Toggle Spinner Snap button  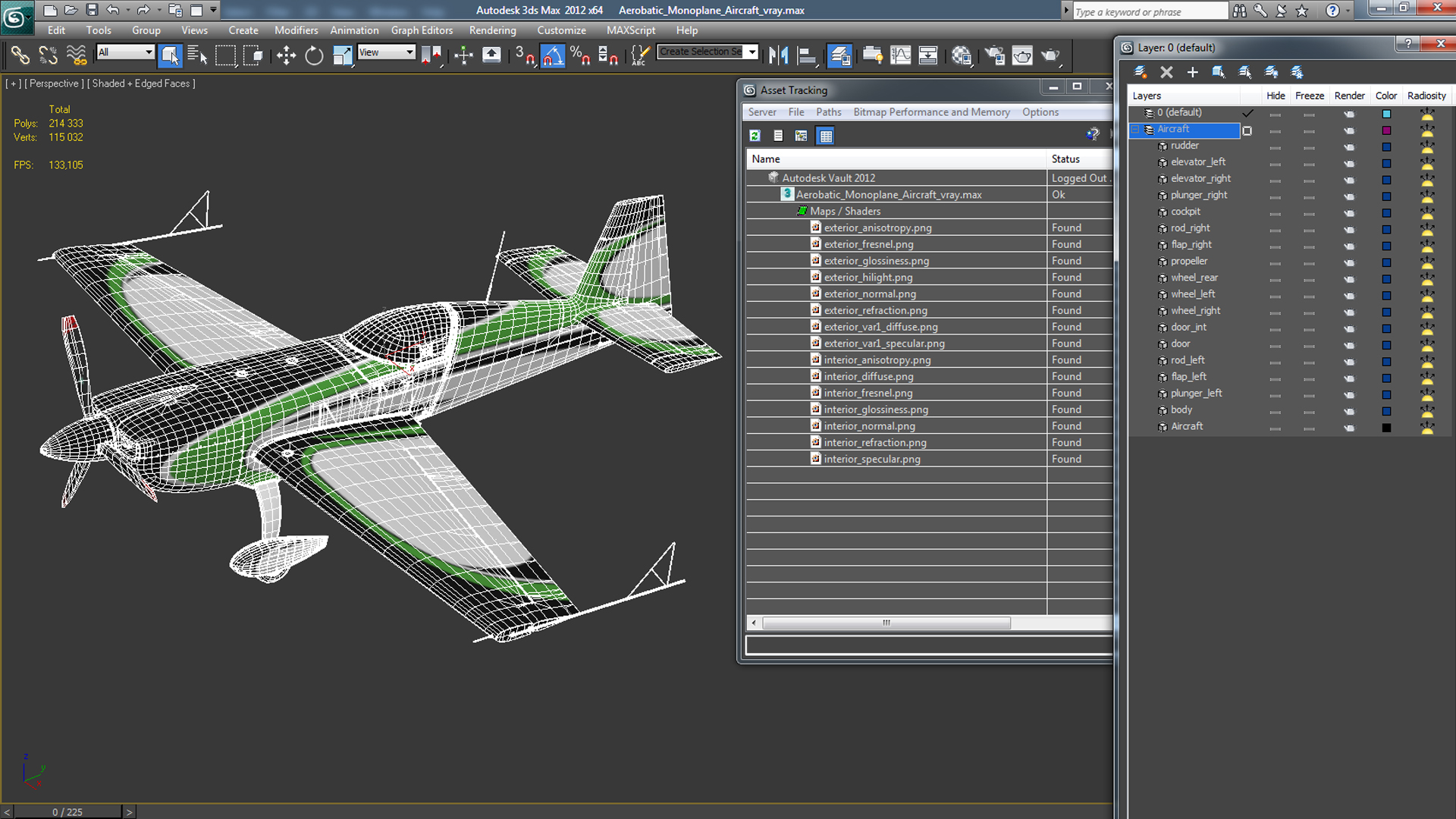click(608, 55)
